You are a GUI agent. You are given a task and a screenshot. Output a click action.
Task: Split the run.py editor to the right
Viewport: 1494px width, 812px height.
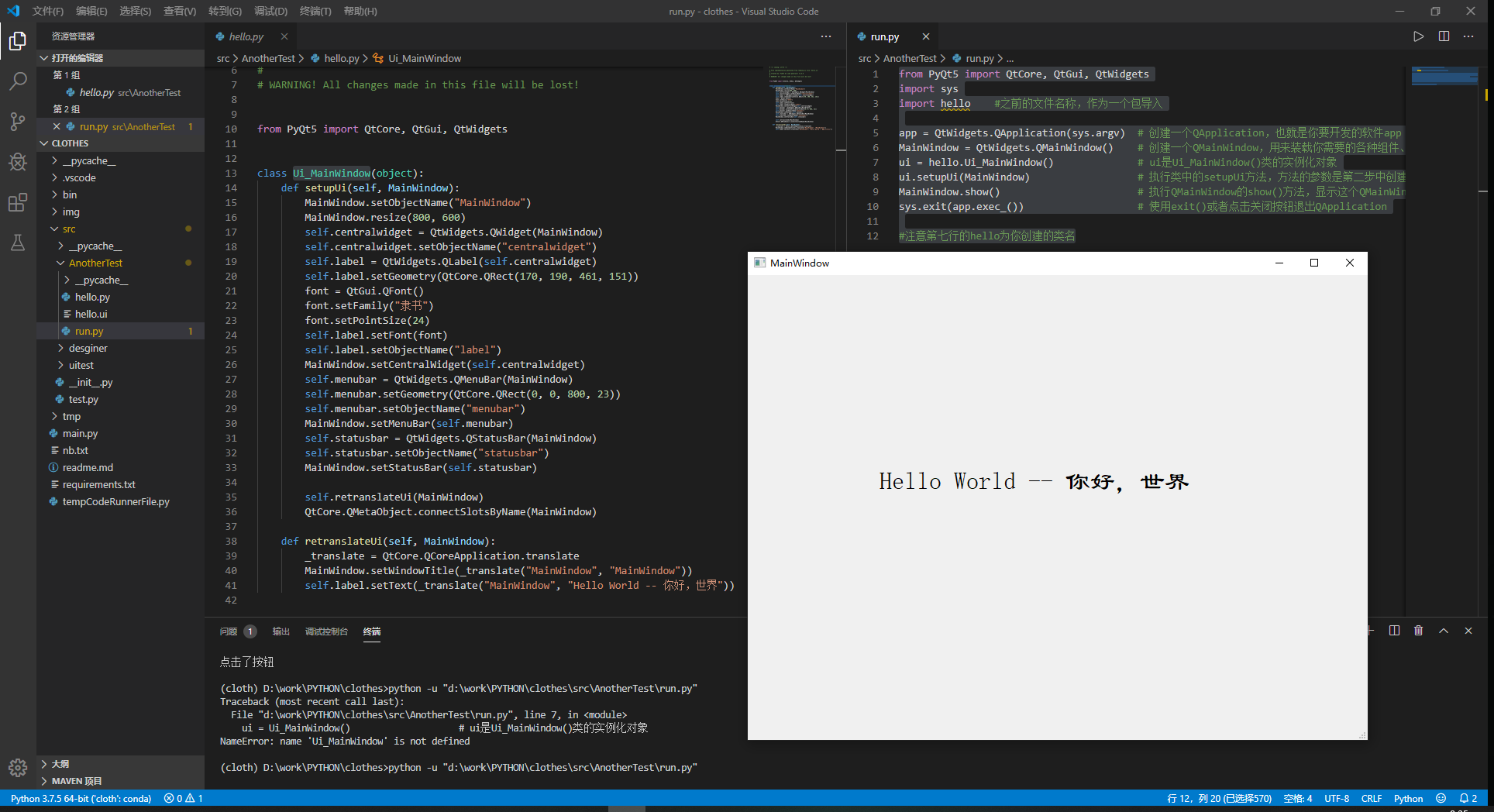1444,36
